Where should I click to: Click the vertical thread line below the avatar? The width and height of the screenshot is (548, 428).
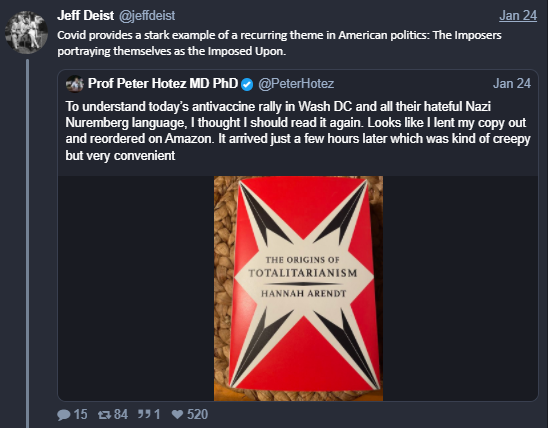[x=28, y=243]
